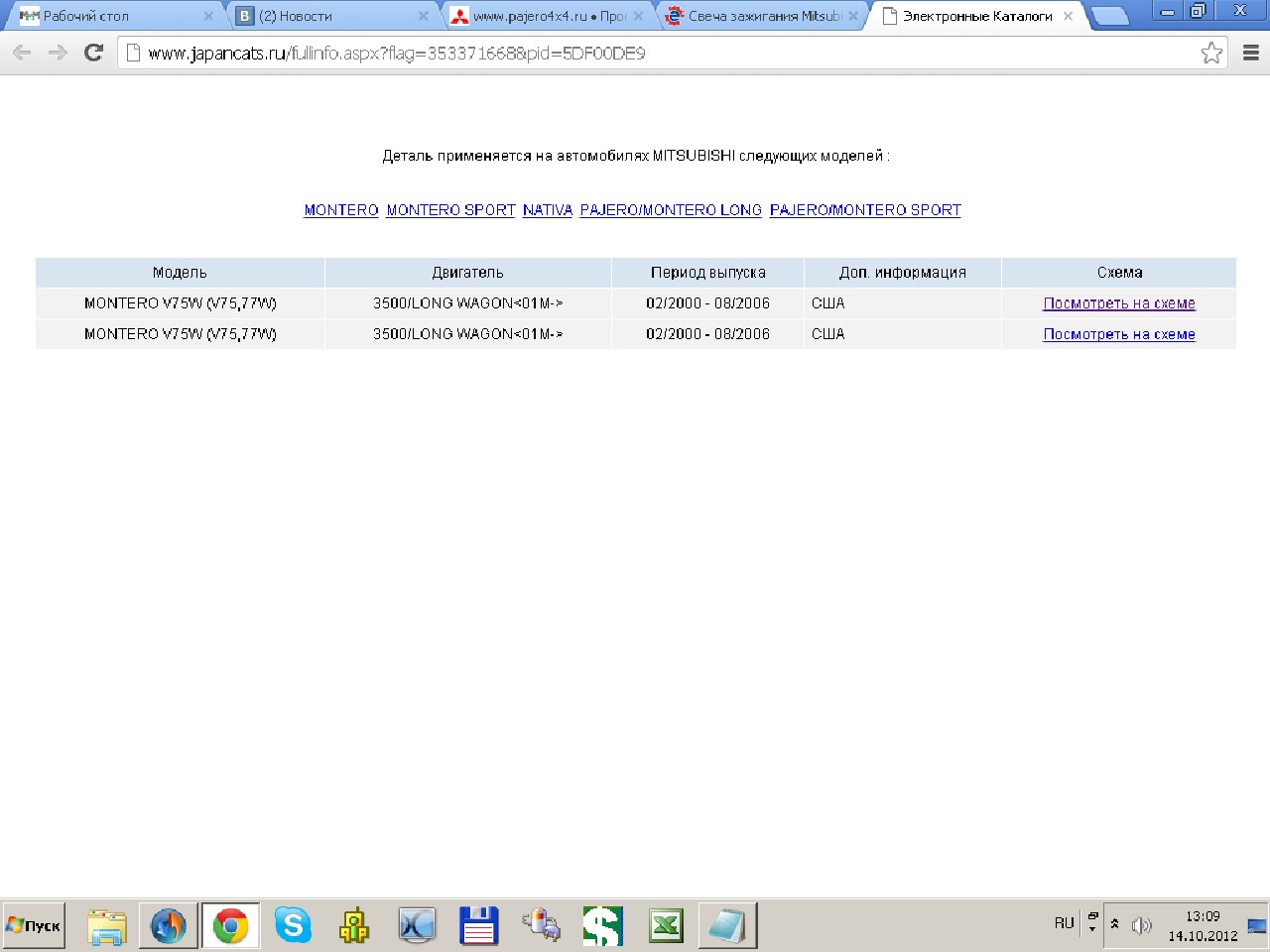Open the new tab button
Screen dimensions: 1270x952
(x=1108, y=16)
